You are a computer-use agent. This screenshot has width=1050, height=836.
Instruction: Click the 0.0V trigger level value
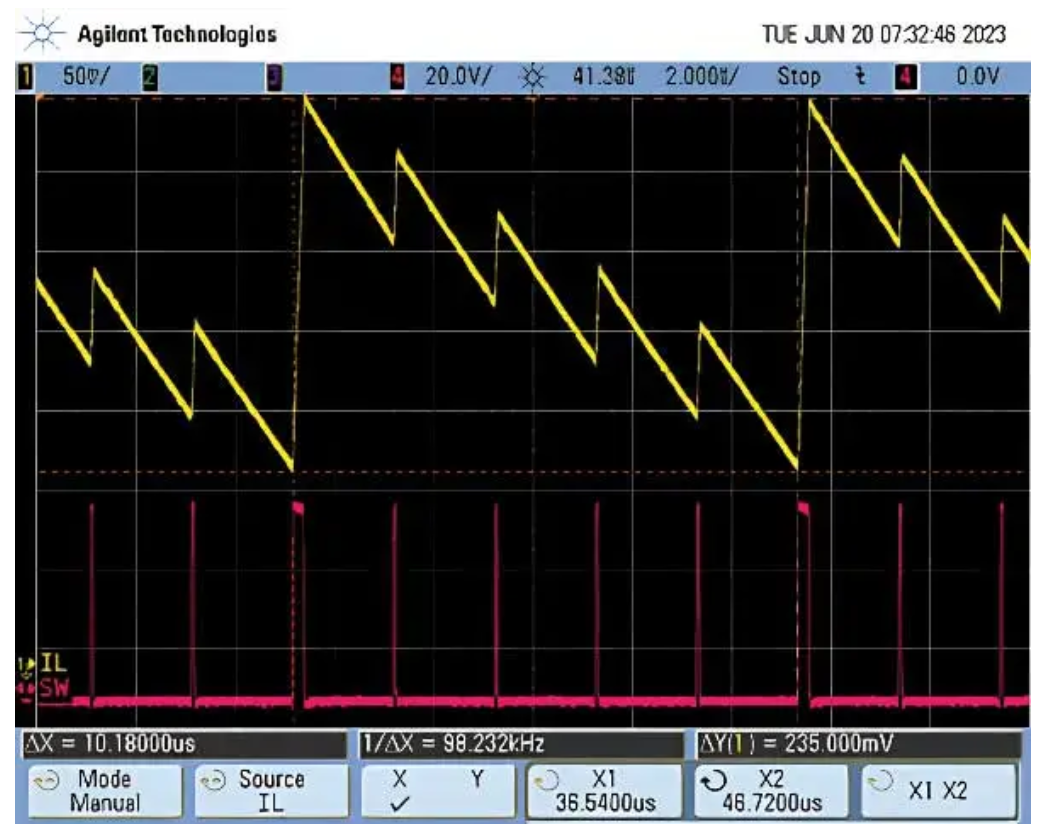point(978,76)
